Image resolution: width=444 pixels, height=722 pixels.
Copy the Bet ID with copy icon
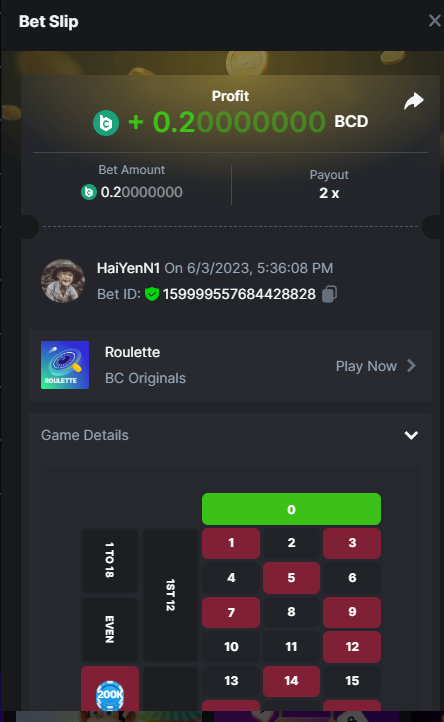tap(329, 294)
